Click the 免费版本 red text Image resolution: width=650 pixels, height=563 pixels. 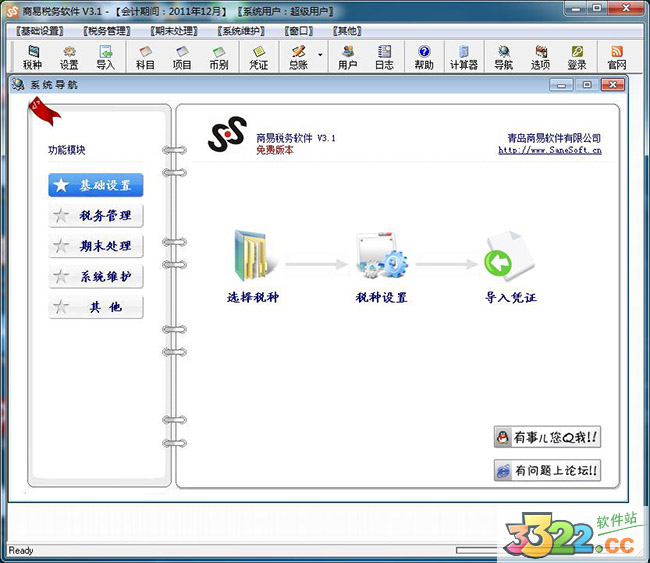(275, 150)
